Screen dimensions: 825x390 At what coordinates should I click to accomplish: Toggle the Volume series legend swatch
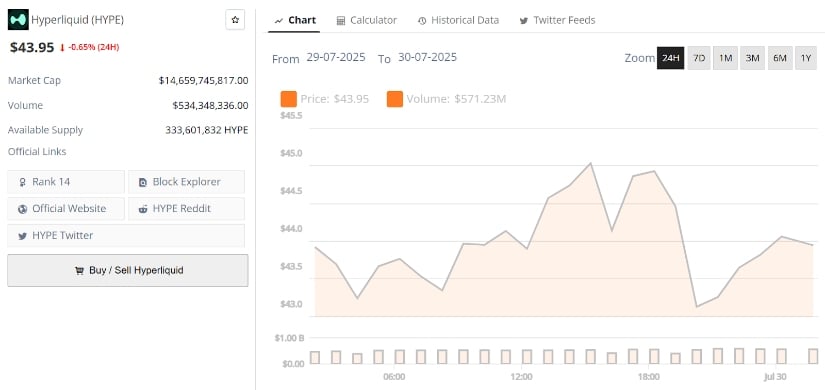click(395, 99)
